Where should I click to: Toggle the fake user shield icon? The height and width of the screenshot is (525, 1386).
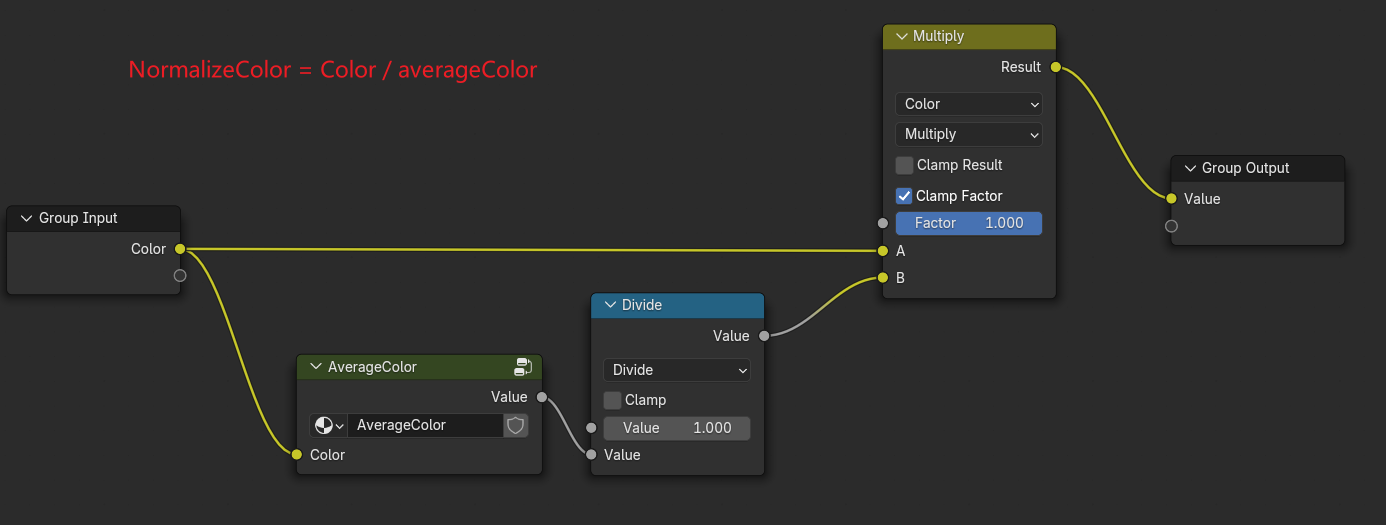515,425
